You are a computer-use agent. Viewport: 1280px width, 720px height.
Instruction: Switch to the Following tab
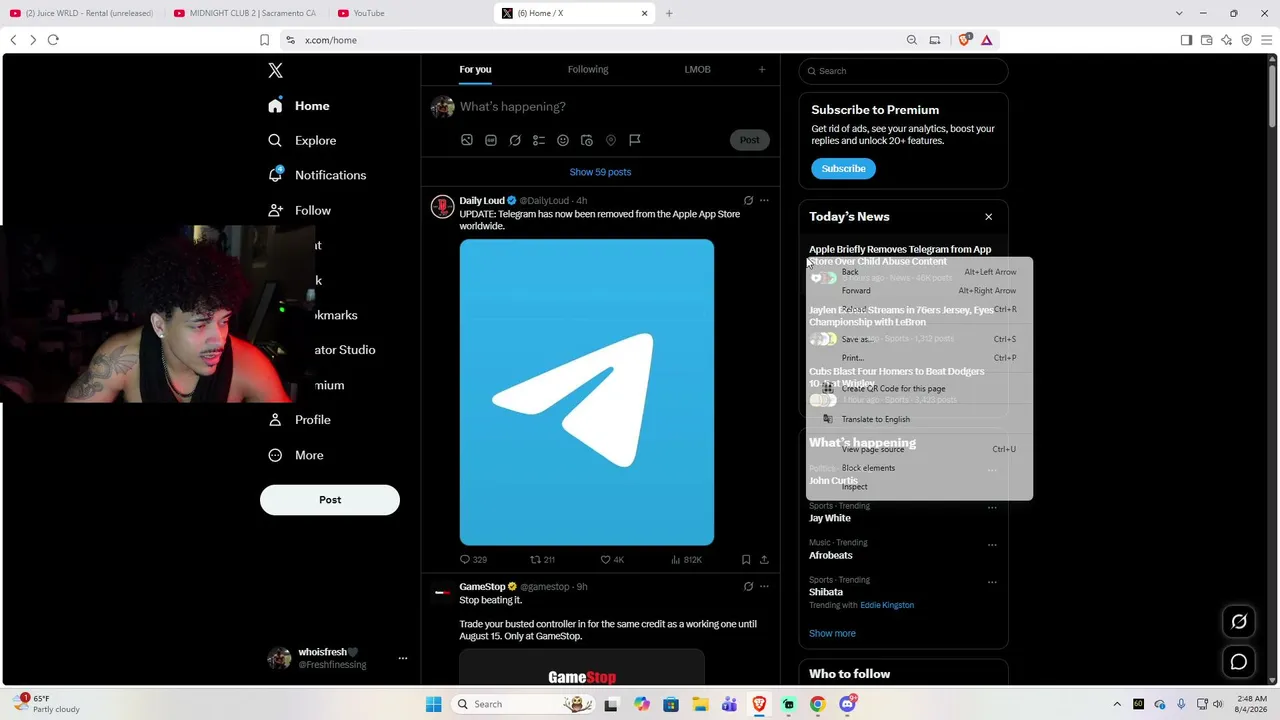coord(588,70)
